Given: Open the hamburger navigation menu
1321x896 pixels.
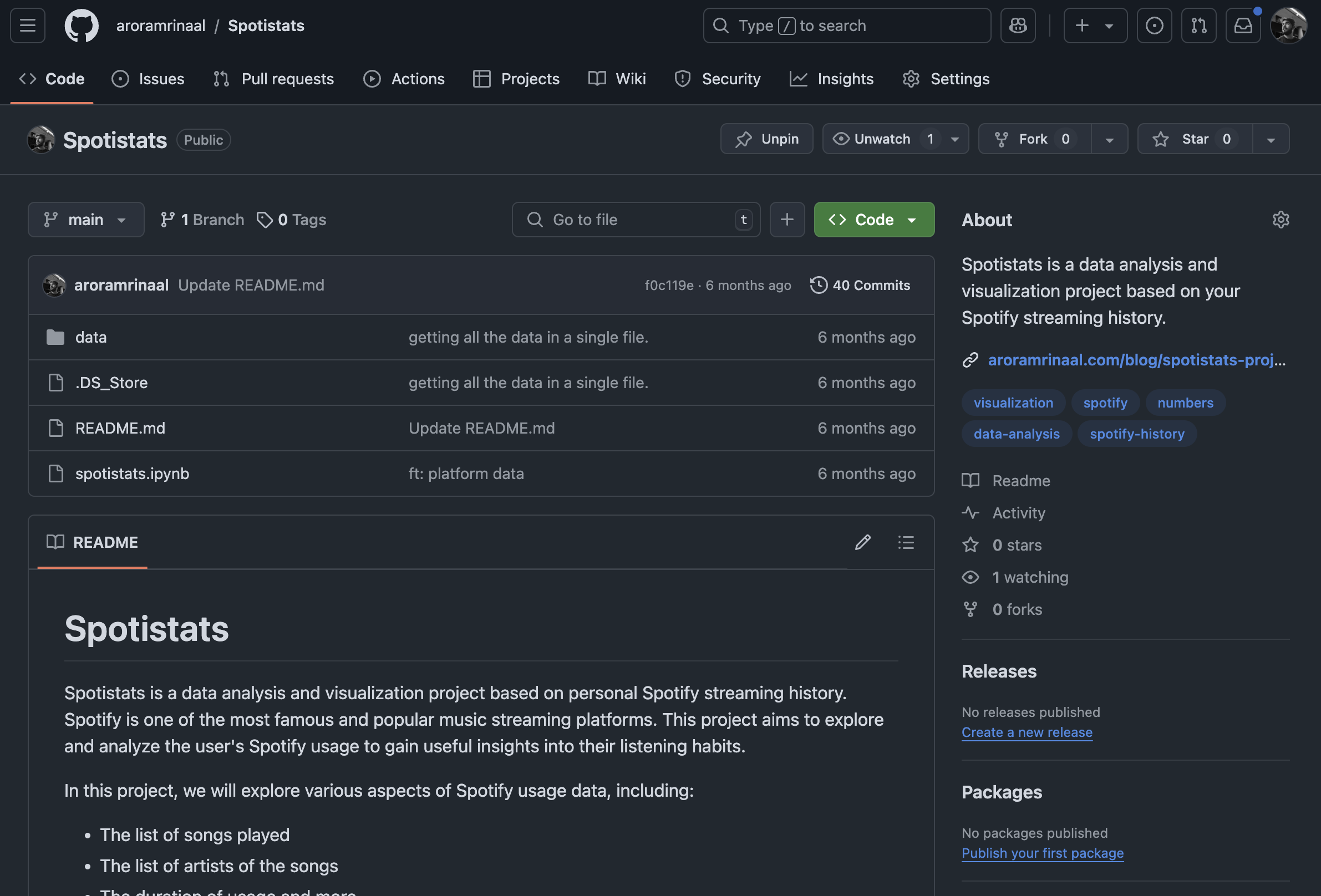Looking at the screenshot, I should [27, 26].
